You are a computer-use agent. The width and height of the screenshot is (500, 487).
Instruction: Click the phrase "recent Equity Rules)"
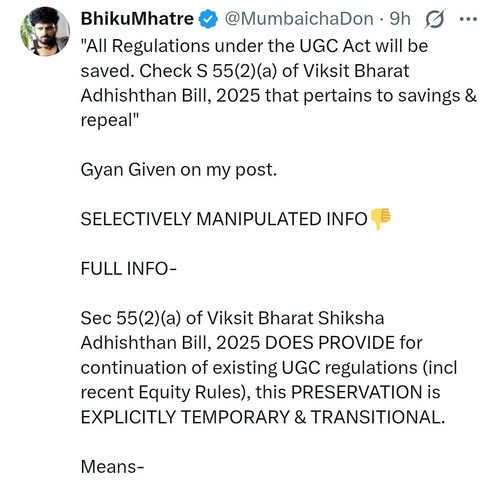pyautogui.click(x=166, y=392)
